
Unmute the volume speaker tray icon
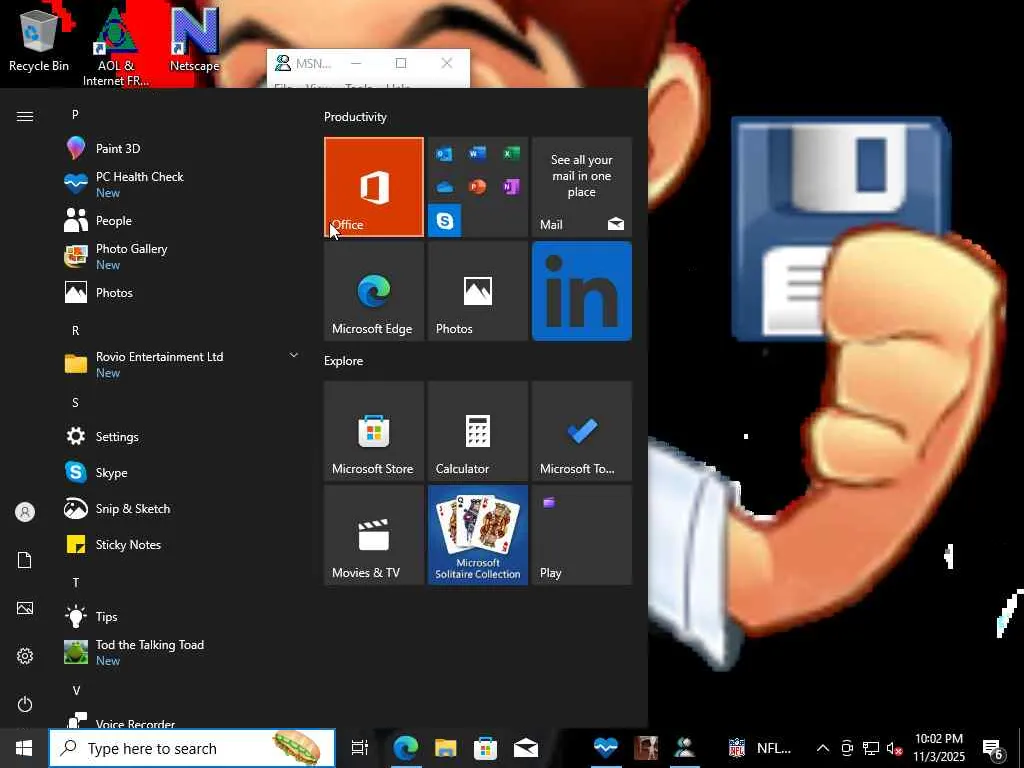pos(895,748)
